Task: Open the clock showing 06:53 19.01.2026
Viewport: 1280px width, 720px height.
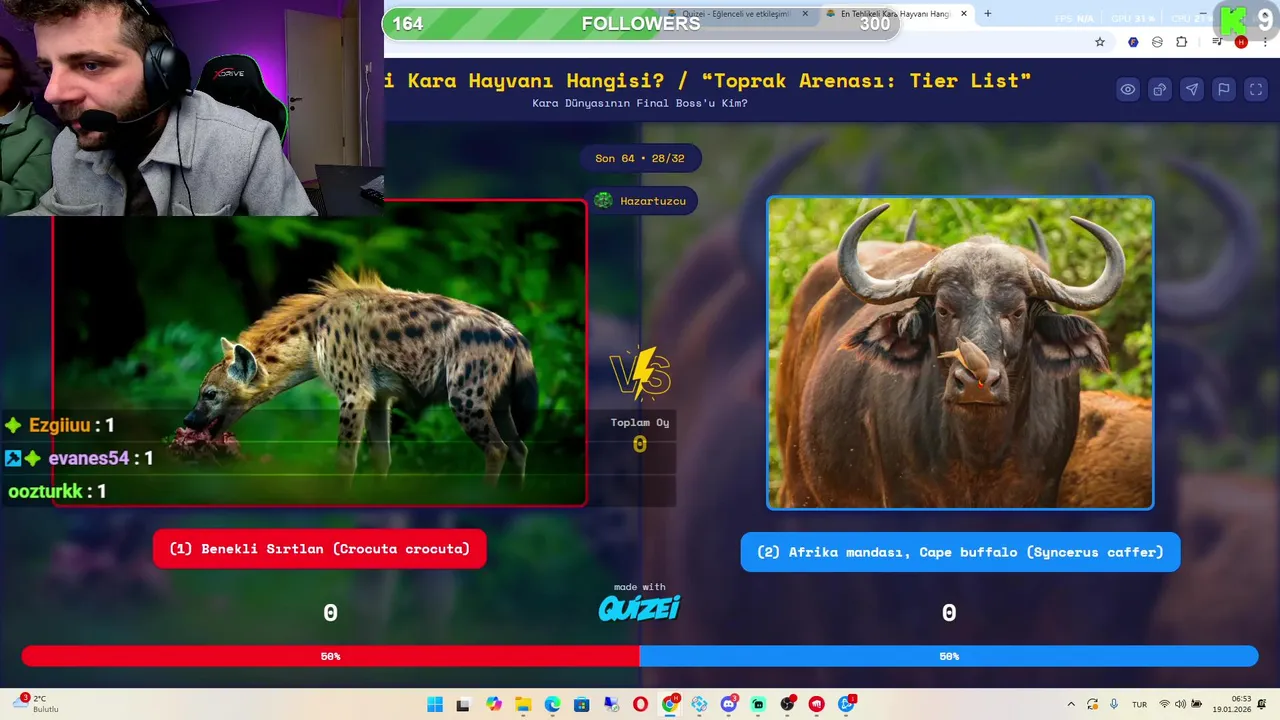Action: coord(1231,704)
